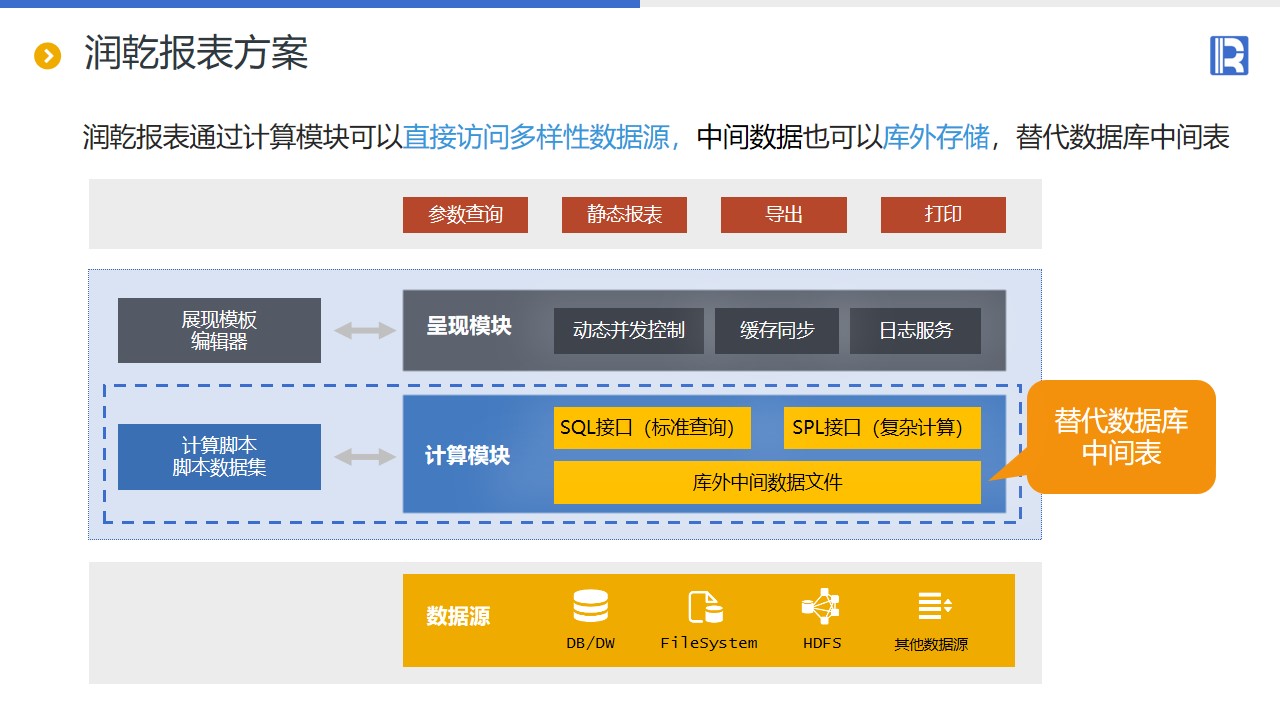The height and width of the screenshot is (720, 1280).
Task: Click the orange arrow bullet beside the title
Action: coord(48,56)
